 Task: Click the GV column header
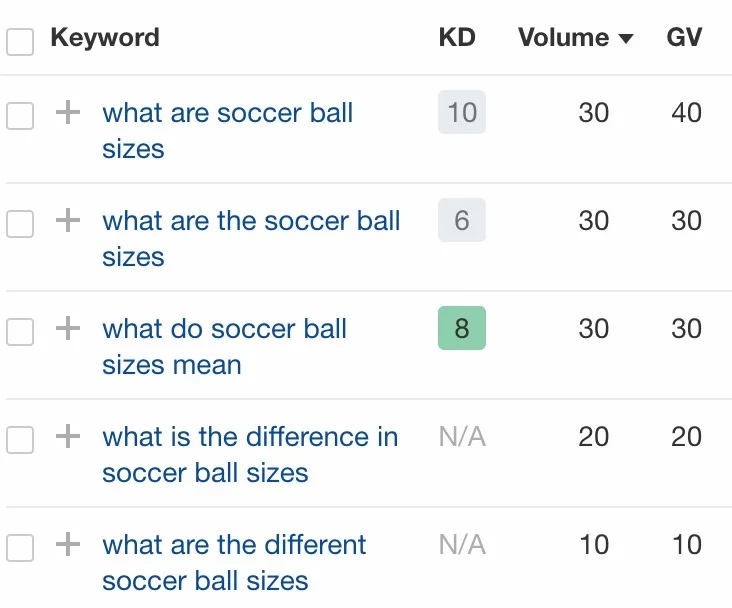tap(685, 38)
